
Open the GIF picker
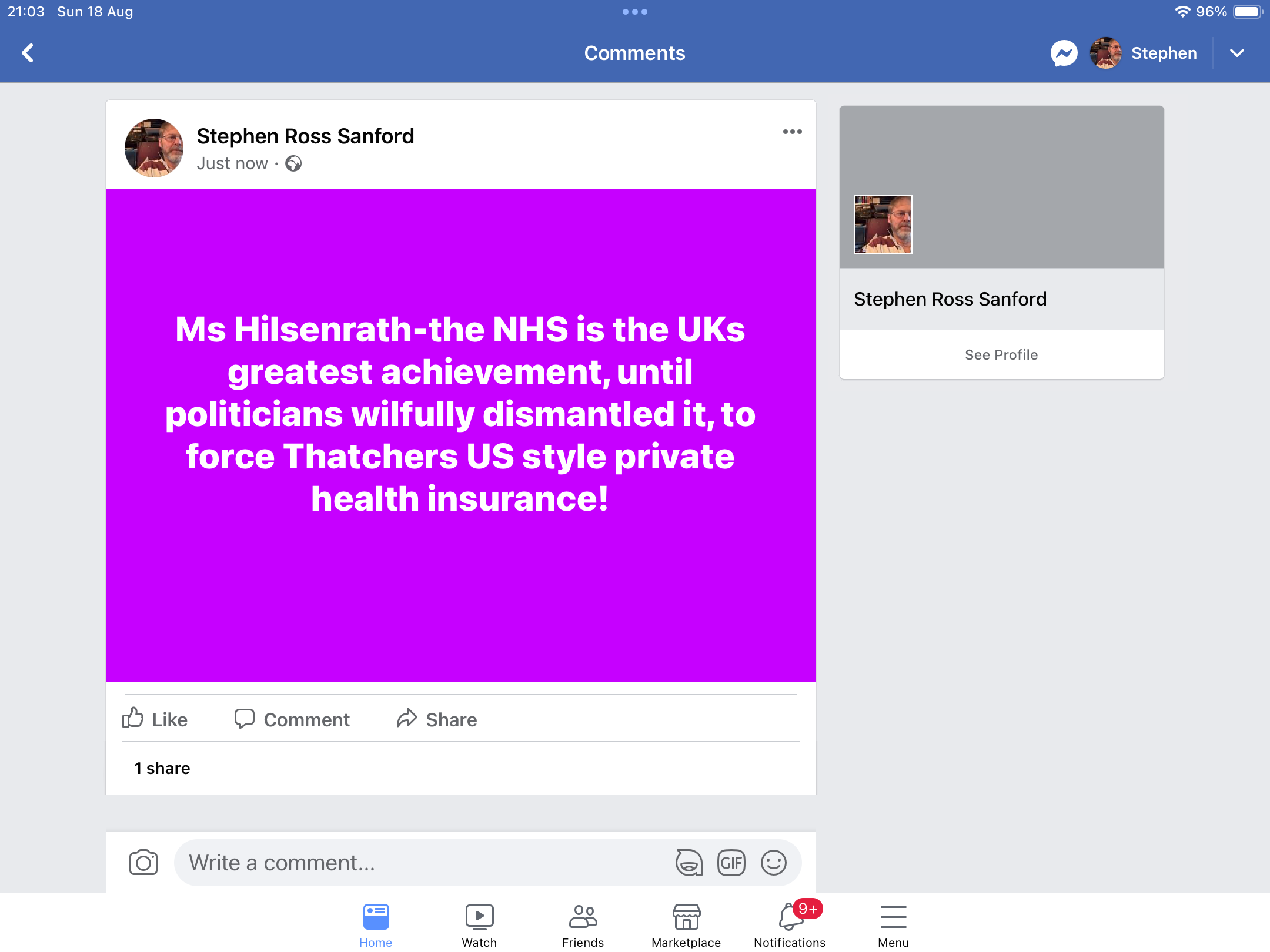[731, 863]
